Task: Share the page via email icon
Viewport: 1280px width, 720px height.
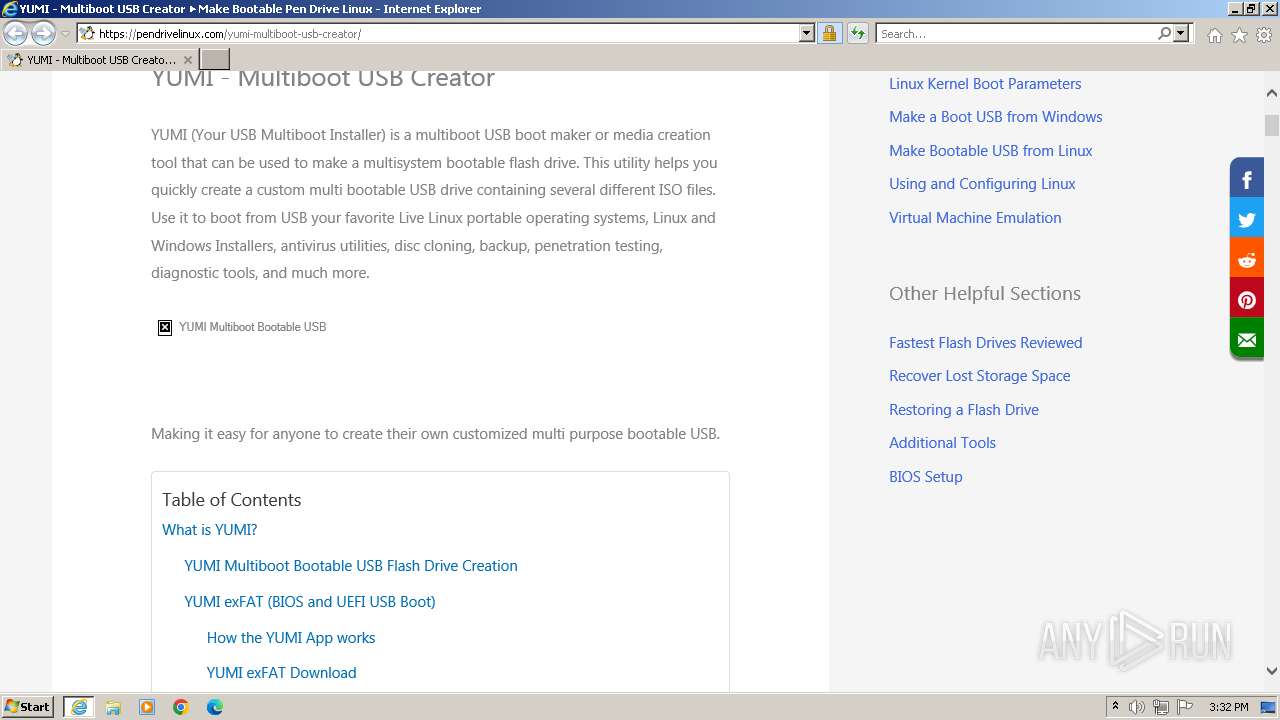Action: [1247, 340]
